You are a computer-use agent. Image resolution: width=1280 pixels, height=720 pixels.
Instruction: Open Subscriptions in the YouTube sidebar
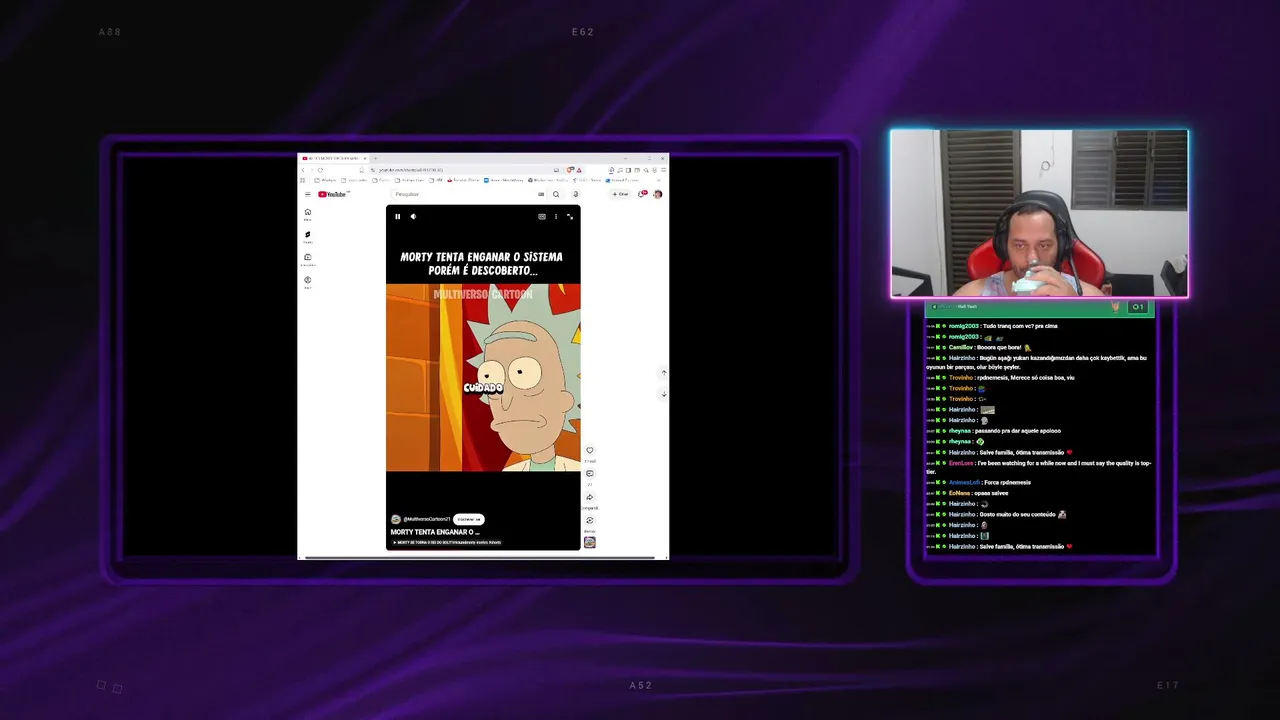click(308, 259)
